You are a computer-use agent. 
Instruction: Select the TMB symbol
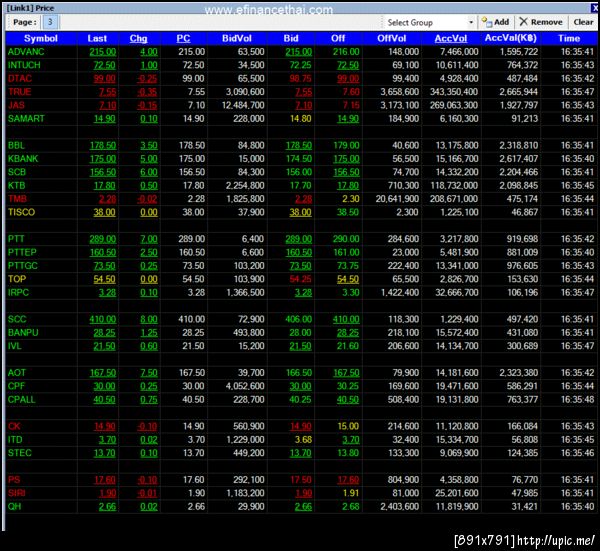click(17, 199)
